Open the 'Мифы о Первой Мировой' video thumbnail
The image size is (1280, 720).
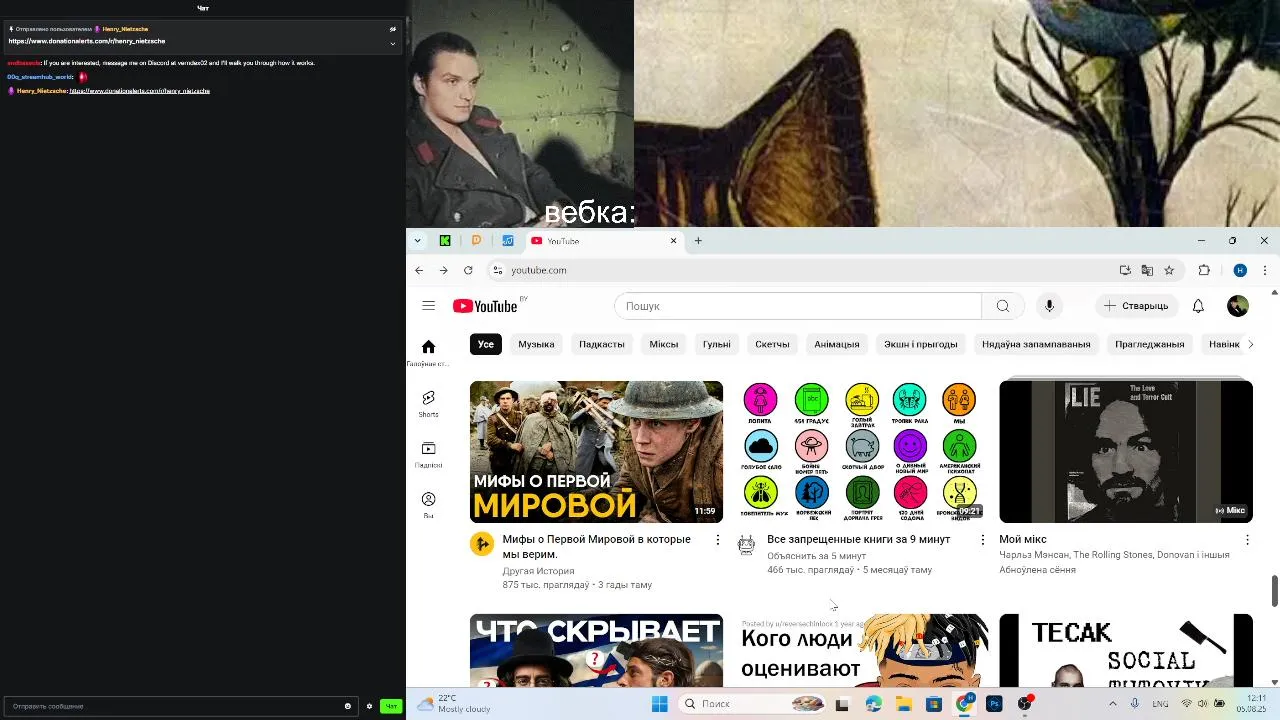596,451
